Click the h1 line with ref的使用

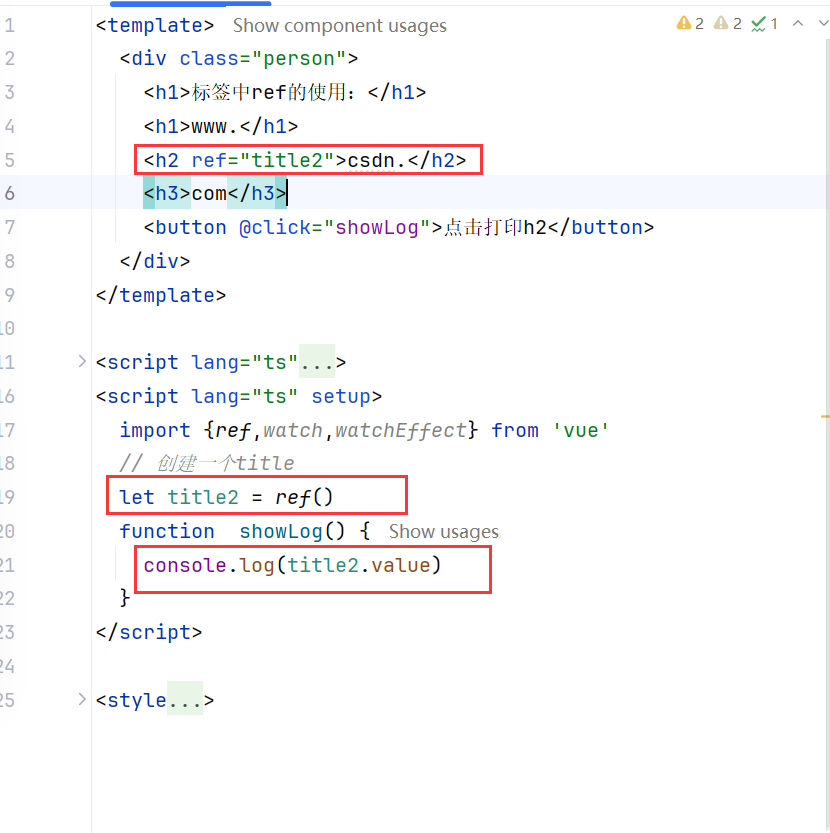(285, 92)
